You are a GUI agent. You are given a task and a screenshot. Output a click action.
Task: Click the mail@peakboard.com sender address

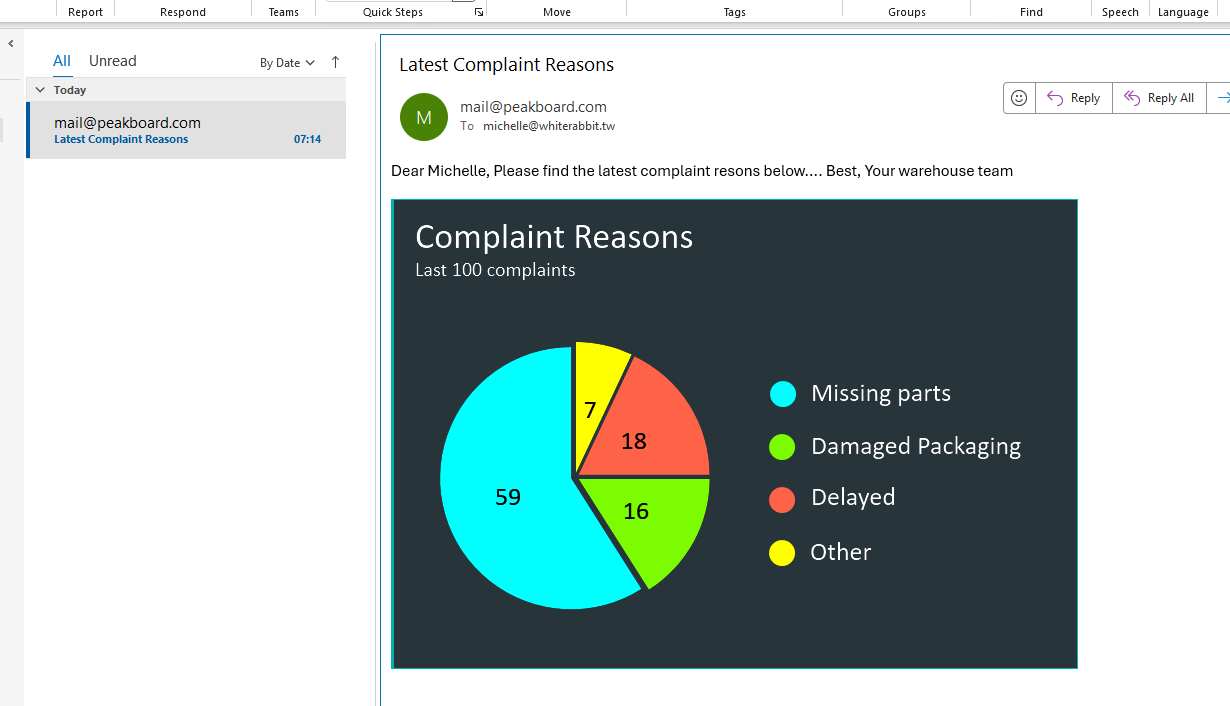pos(533,105)
